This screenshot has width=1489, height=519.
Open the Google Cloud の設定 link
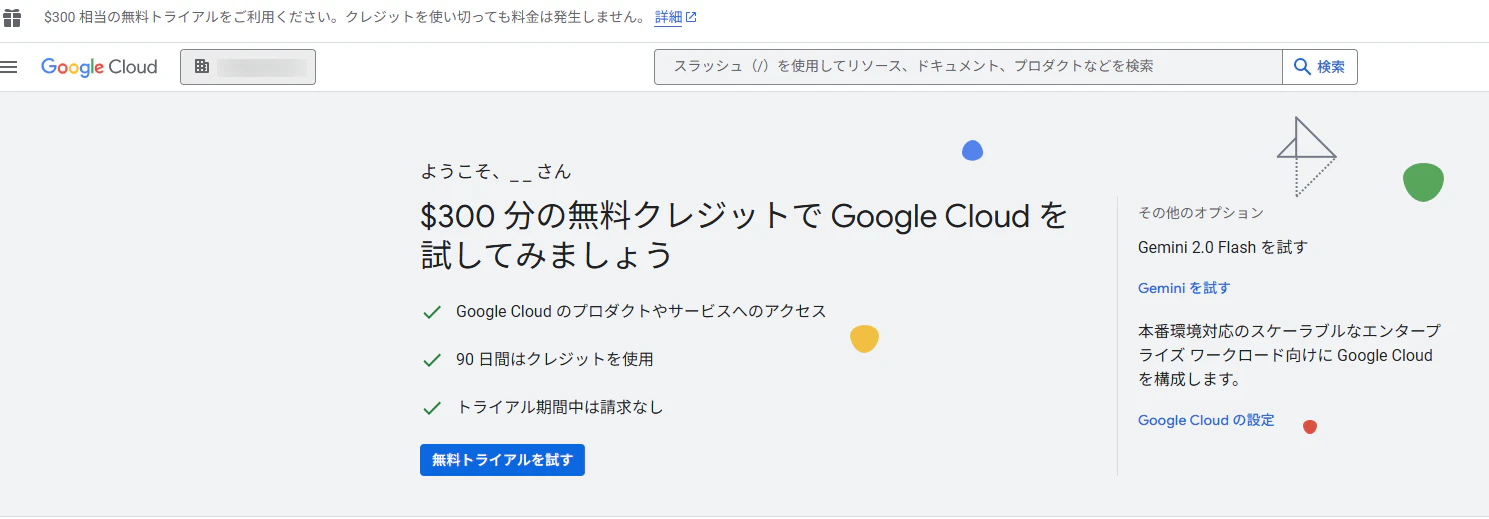1206,420
